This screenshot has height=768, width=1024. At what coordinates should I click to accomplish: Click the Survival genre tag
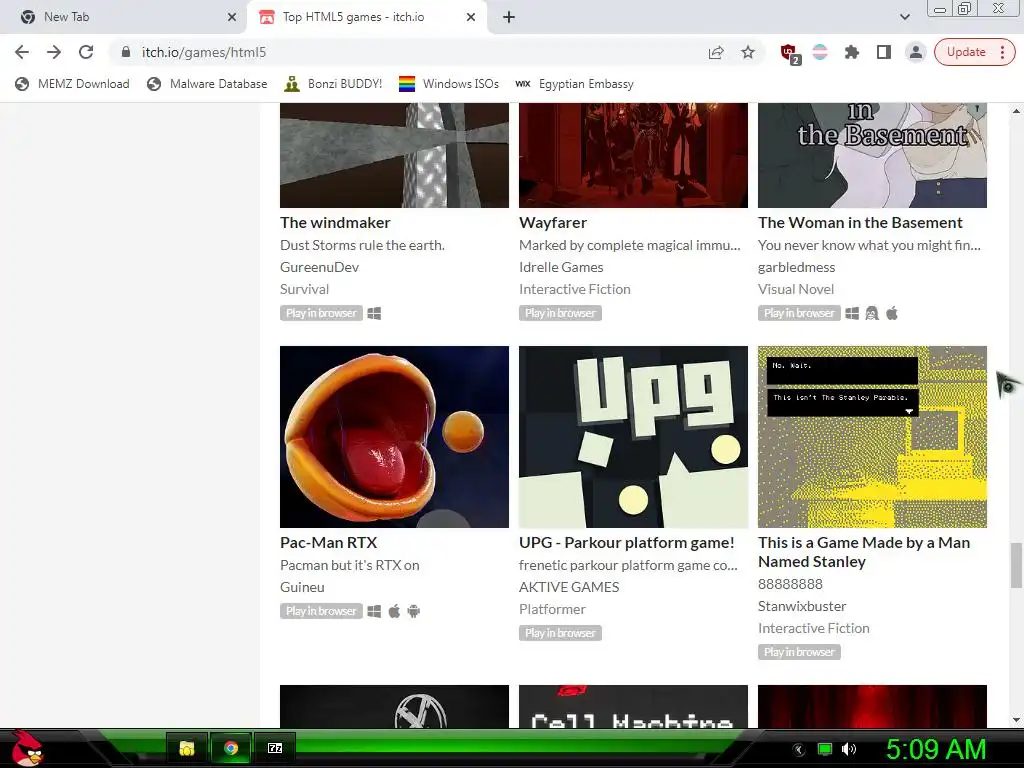tap(304, 289)
